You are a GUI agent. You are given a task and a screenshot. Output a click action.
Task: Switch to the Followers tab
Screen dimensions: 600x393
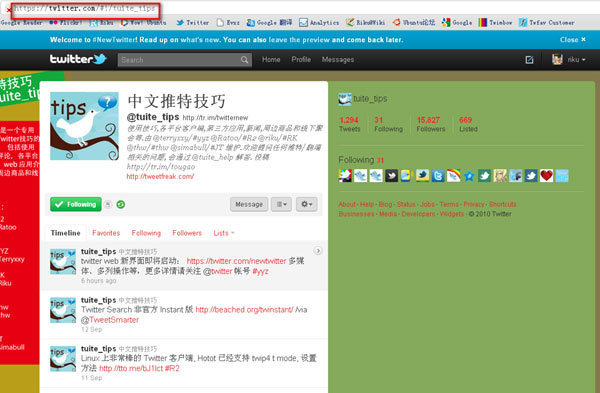tap(187, 233)
